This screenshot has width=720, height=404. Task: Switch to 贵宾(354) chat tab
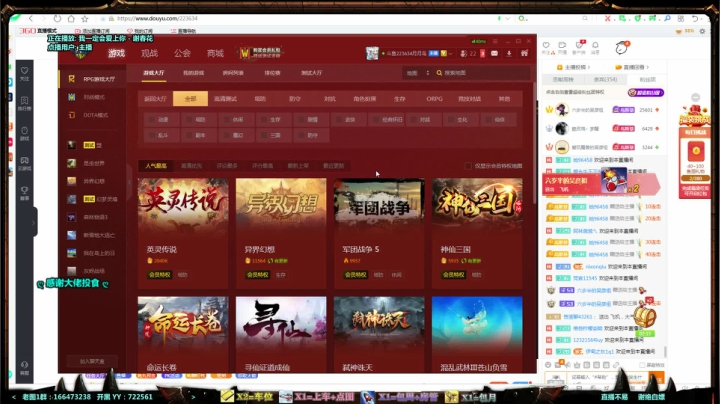click(605, 79)
